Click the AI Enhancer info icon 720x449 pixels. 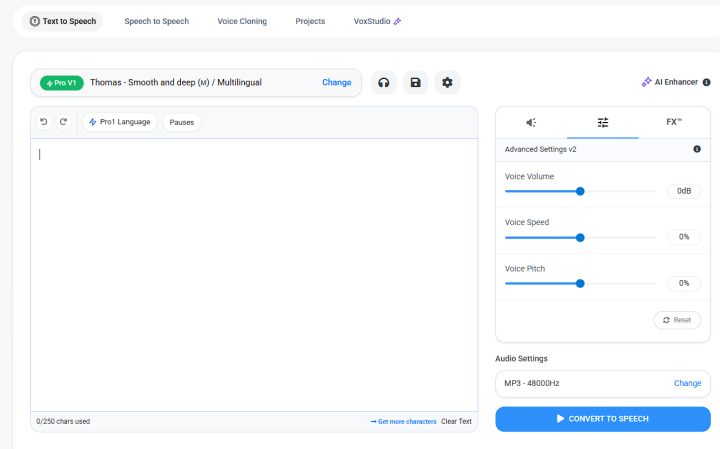click(x=706, y=83)
